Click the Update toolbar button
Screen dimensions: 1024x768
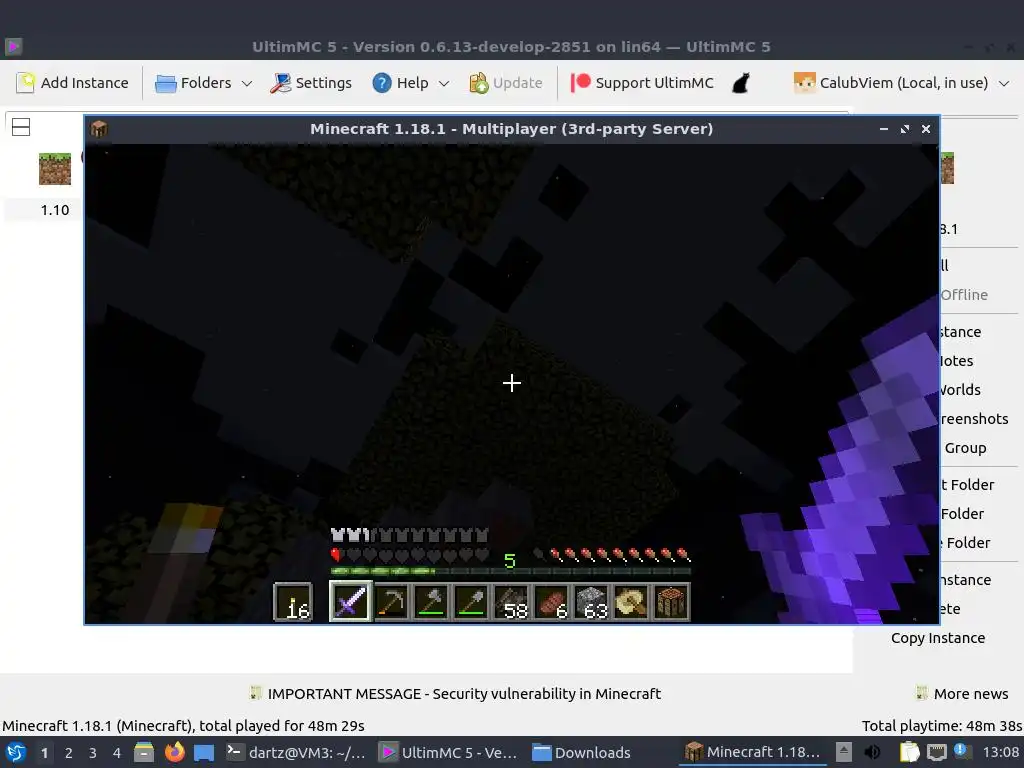(505, 83)
